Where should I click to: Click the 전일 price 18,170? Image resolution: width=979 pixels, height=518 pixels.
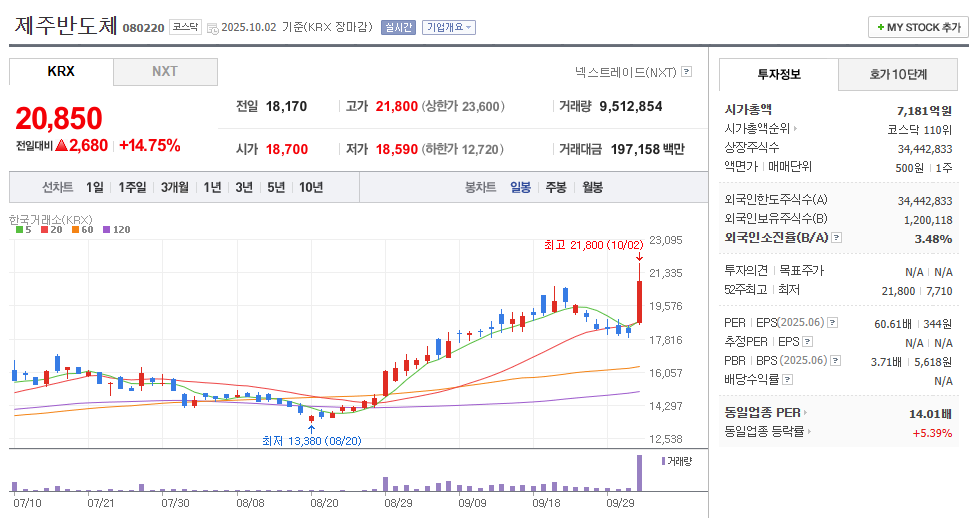tap(287, 107)
